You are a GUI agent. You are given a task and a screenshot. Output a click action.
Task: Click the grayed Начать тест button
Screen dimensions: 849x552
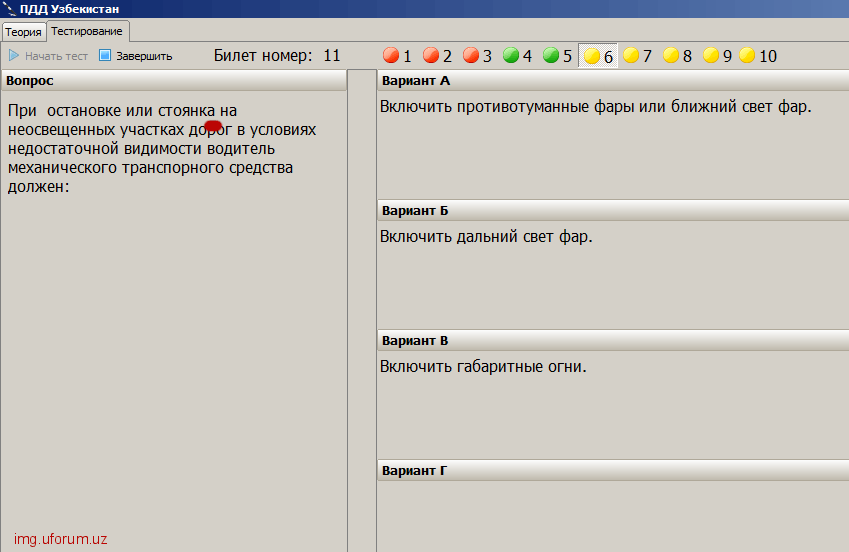(49, 56)
